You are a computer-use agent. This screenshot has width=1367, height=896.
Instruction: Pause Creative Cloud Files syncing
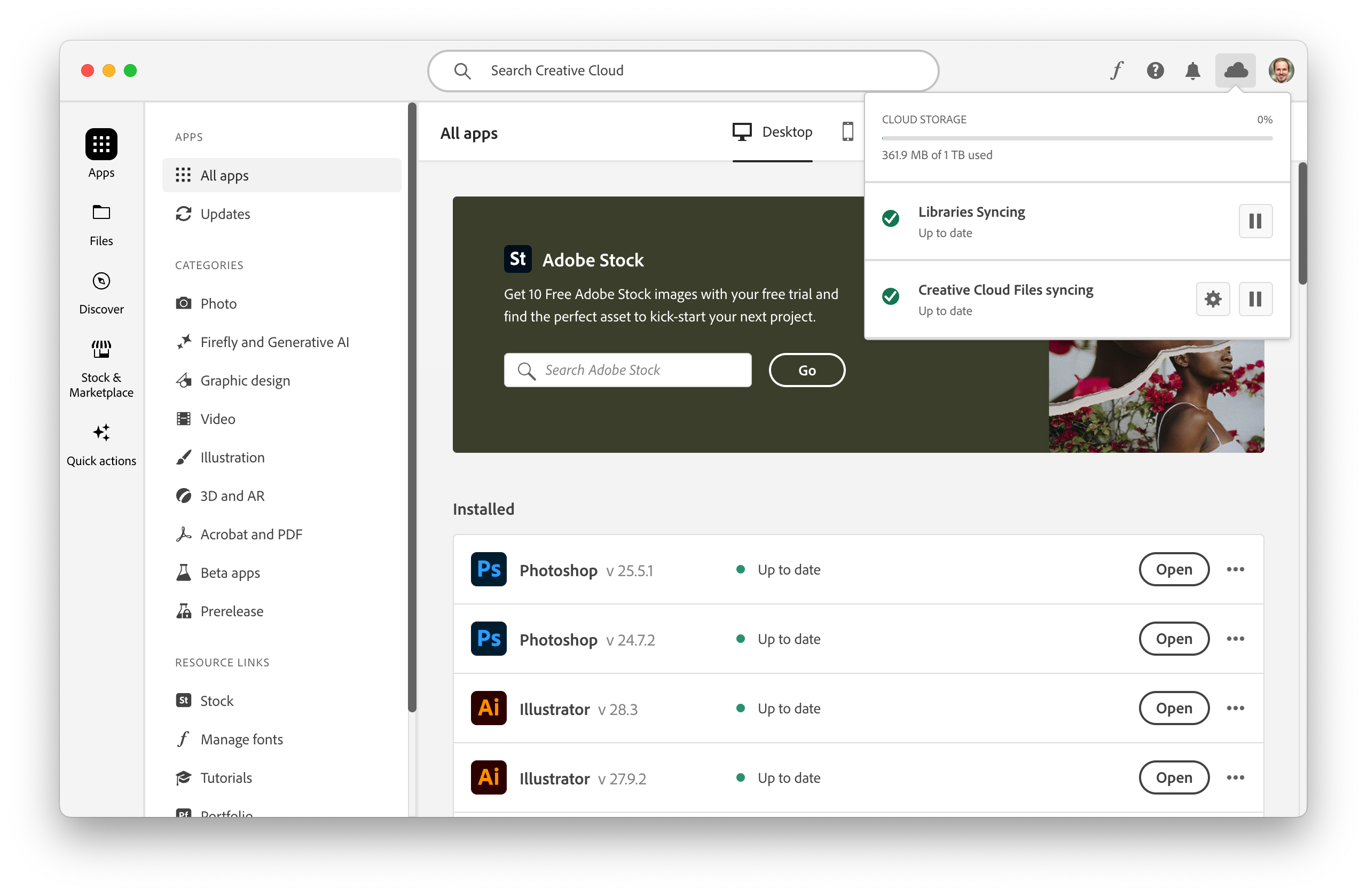point(1255,298)
